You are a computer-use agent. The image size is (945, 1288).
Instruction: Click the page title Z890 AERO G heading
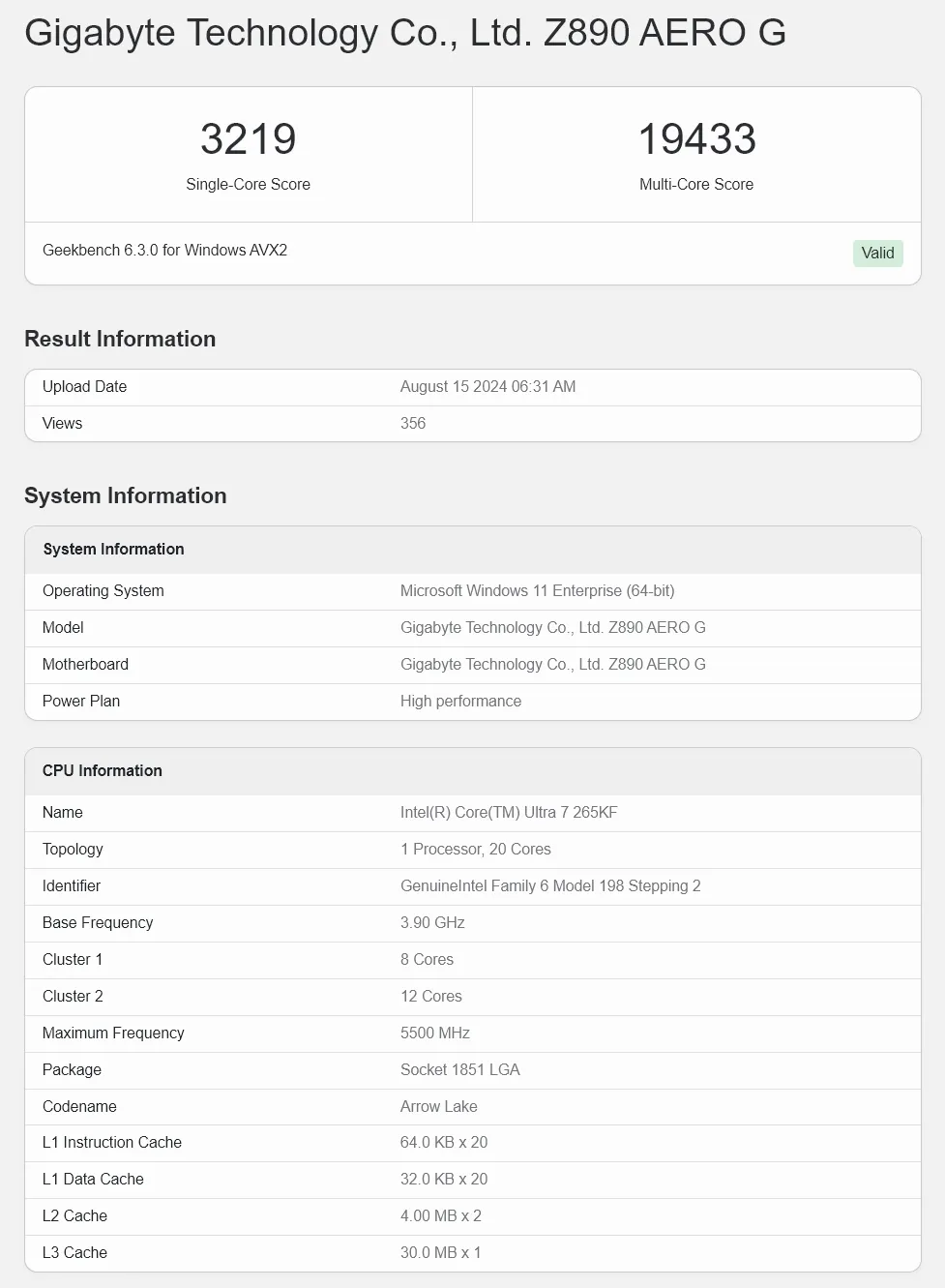pyautogui.click(x=404, y=32)
